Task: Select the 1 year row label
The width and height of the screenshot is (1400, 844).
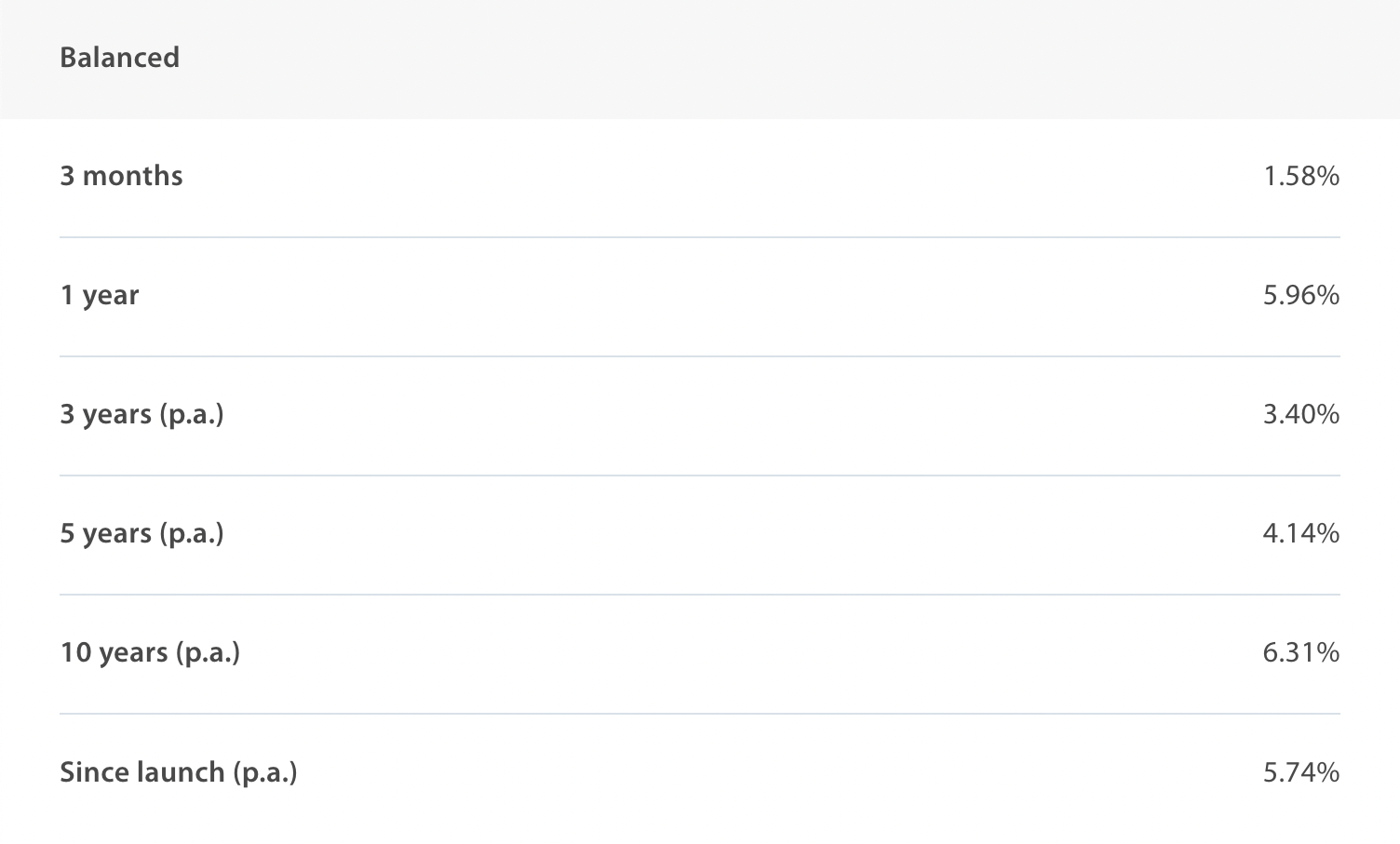Action: (x=100, y=295)
